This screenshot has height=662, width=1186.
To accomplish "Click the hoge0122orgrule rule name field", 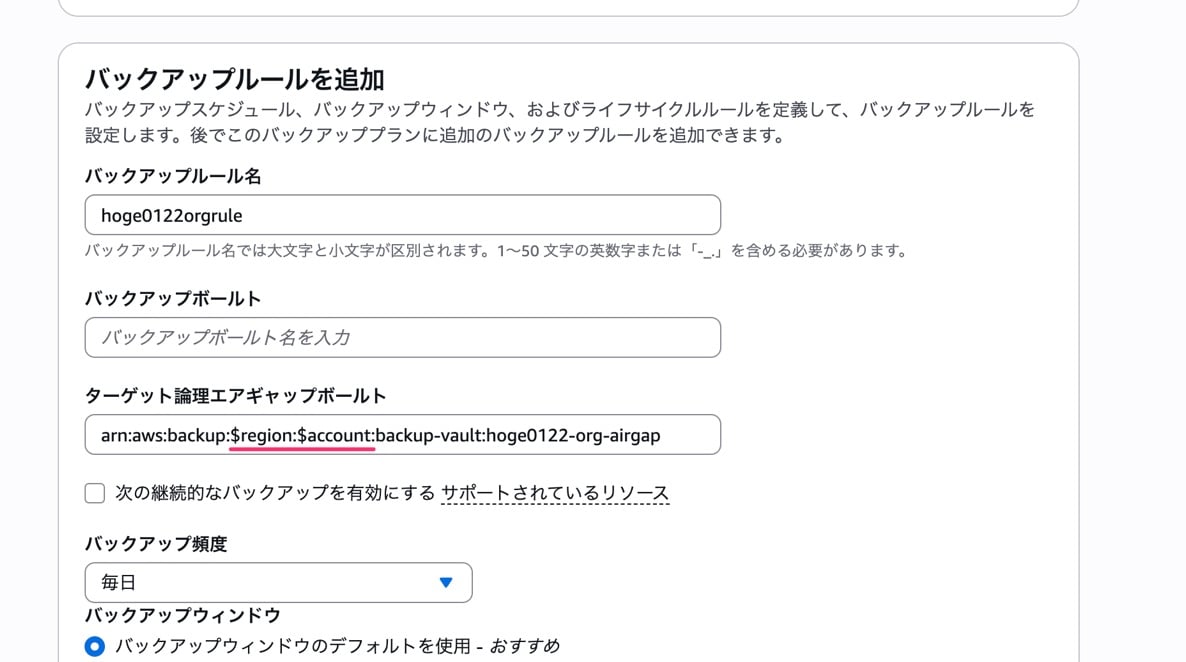I will (x=400, y=214).
